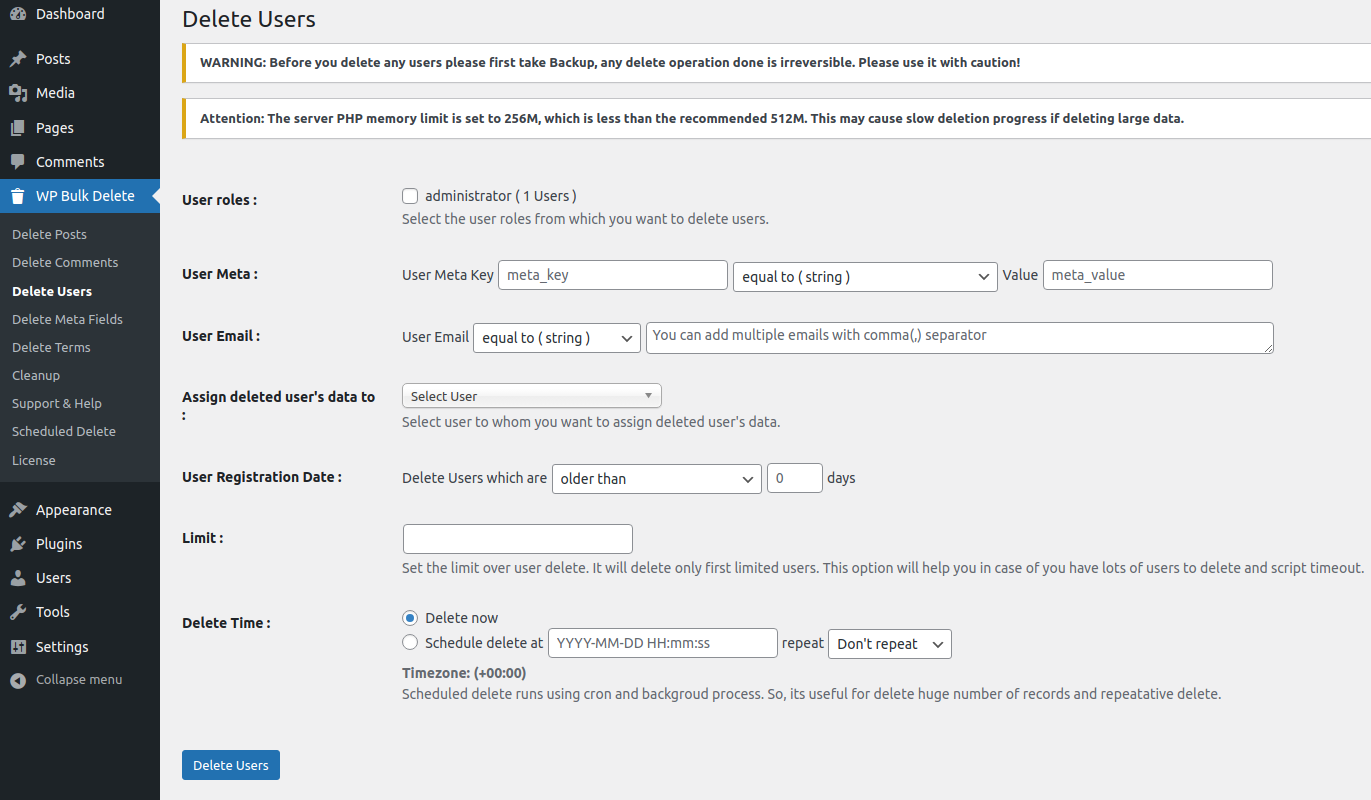Click the Appearance paintbrush icon
This screenshot has width=1371, height=800.
coord(18,510)
